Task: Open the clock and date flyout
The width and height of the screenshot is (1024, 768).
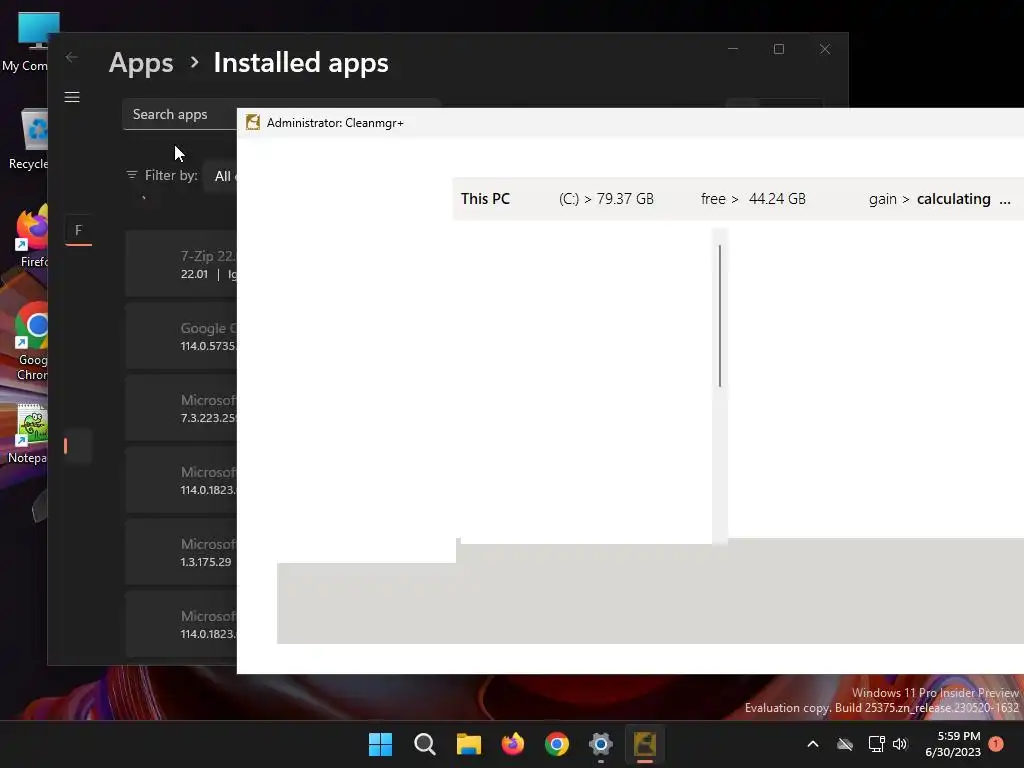Action: click(x=953, y=744)
